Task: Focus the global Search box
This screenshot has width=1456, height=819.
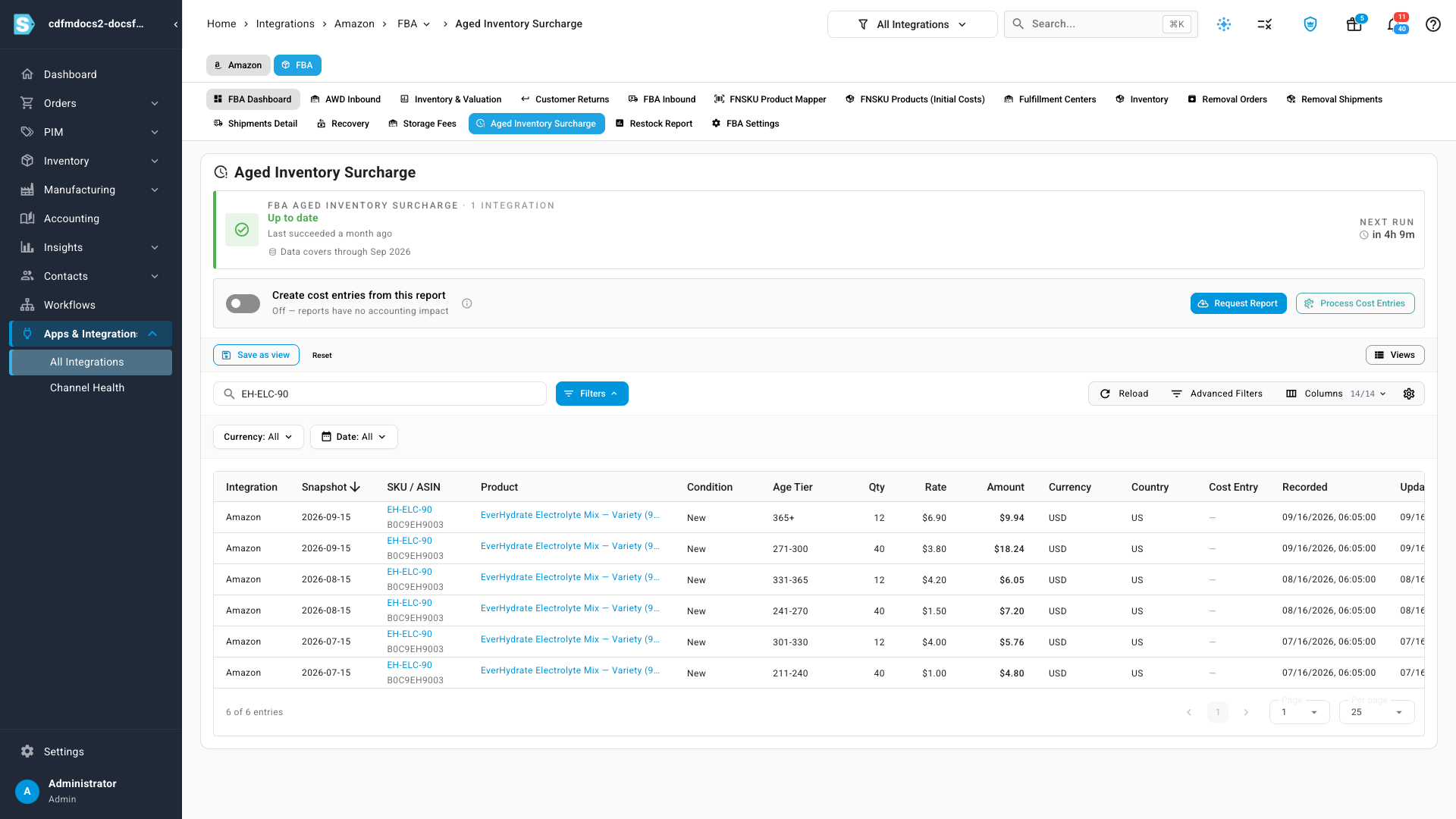Action: [1100, 24]
